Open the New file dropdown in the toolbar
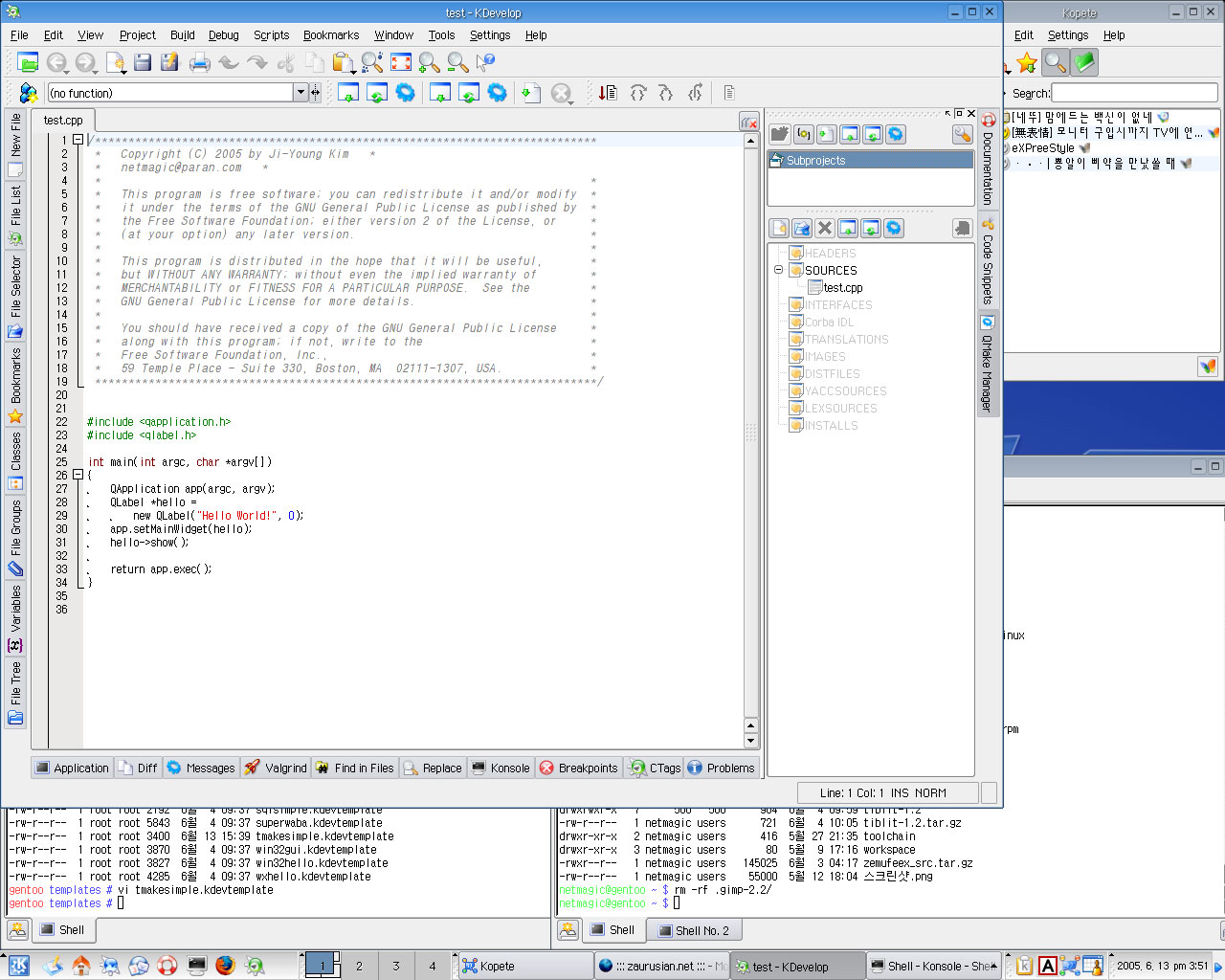This screenshot has width=1225, height=980. (116, 62)
